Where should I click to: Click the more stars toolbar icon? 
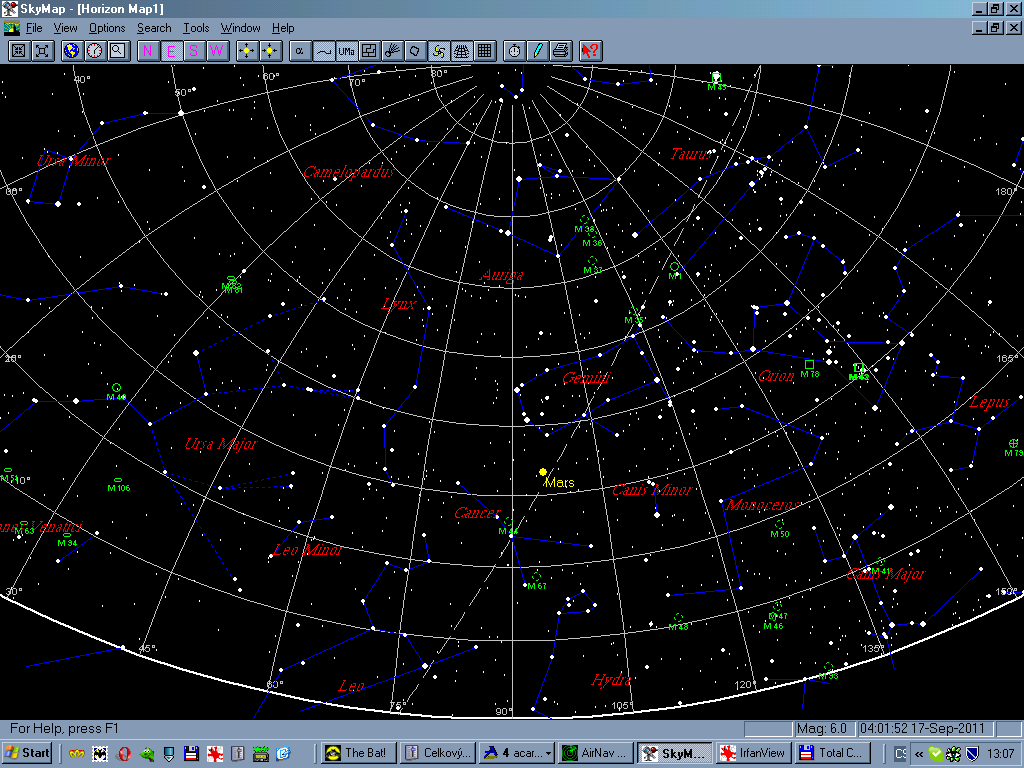point(247,51)
